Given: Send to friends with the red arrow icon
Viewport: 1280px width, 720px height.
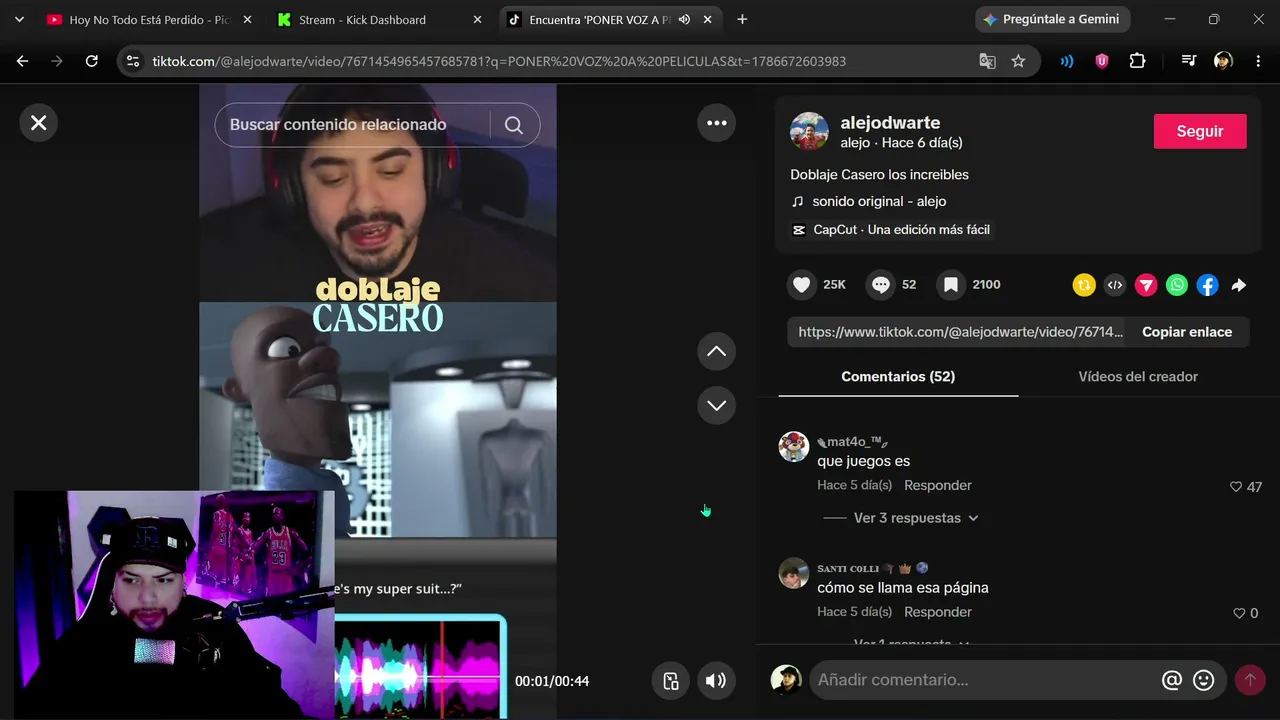Looking at the screenshot, I should point(1146,285).
